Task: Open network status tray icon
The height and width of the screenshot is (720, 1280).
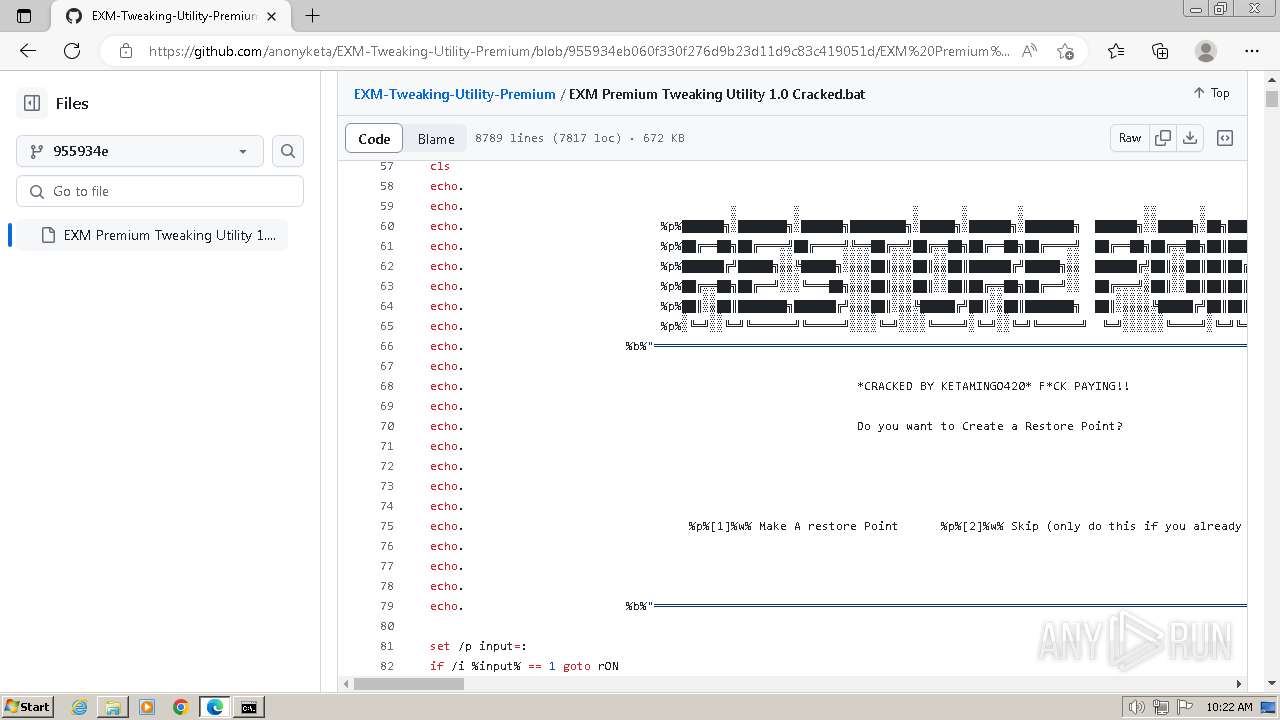Action: 1162,707
